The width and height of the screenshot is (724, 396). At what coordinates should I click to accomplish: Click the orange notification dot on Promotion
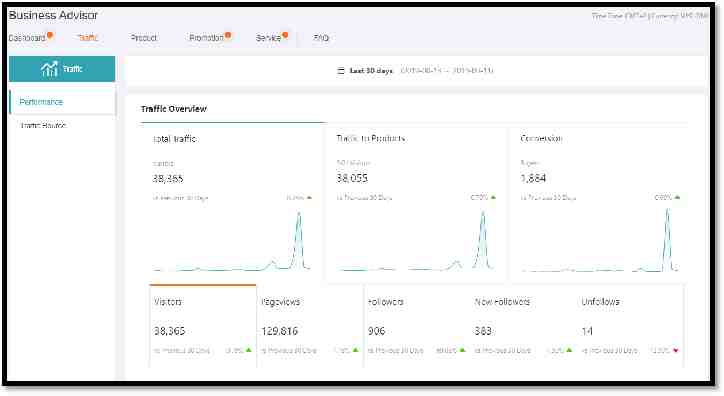228,35
